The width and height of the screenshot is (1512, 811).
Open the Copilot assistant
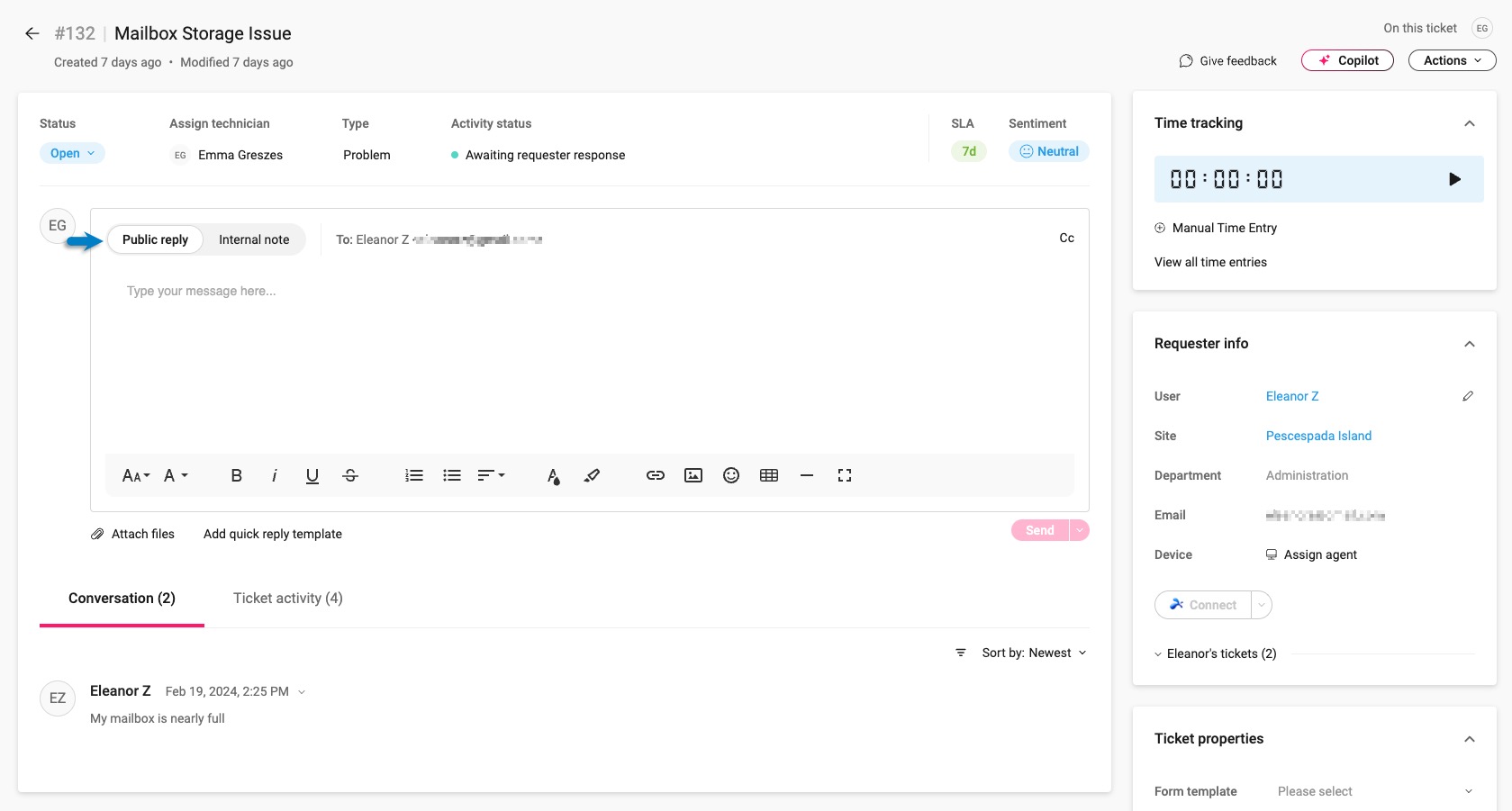coord(1347,60)
